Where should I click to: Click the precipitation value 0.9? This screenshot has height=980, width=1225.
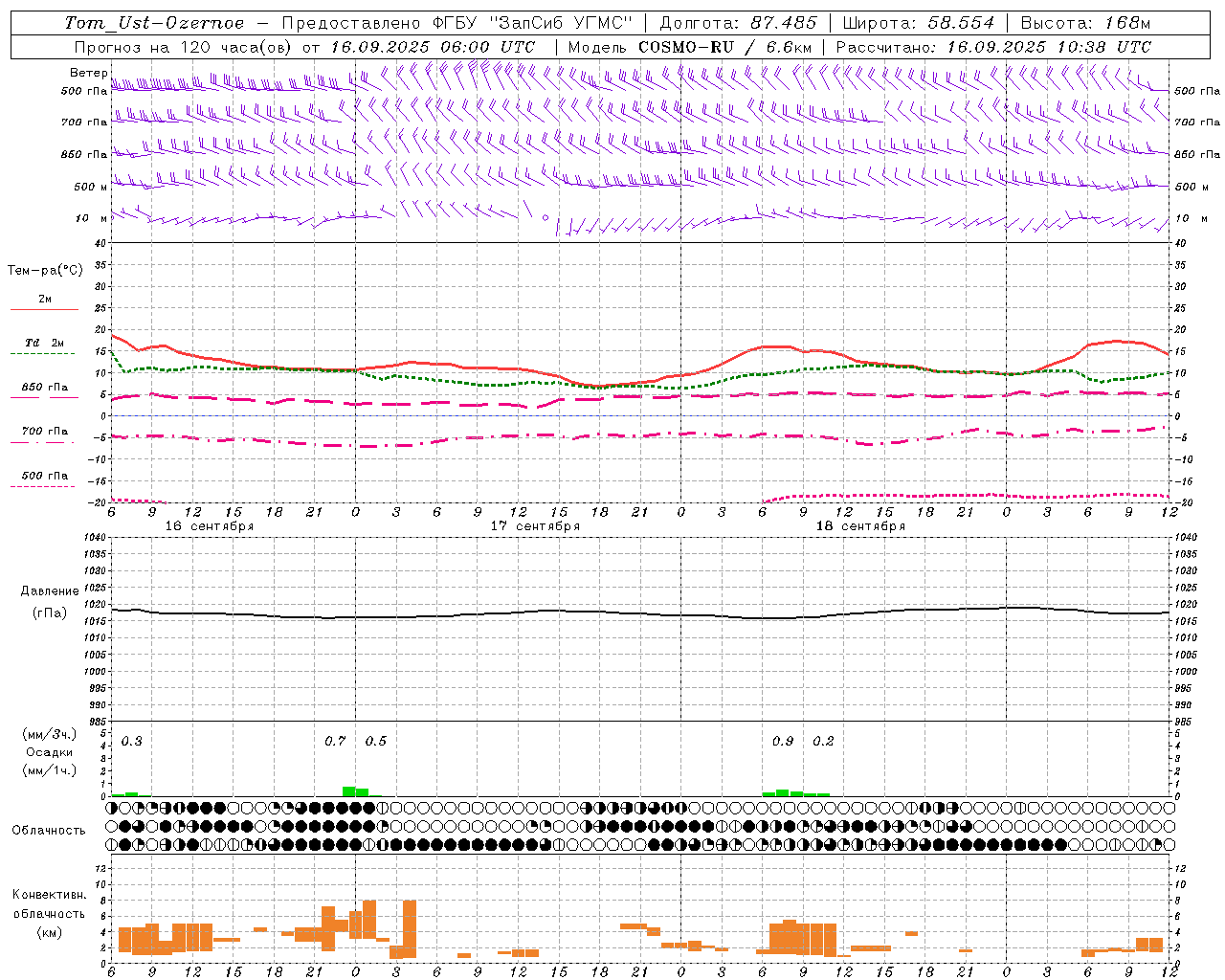(783, 741)
